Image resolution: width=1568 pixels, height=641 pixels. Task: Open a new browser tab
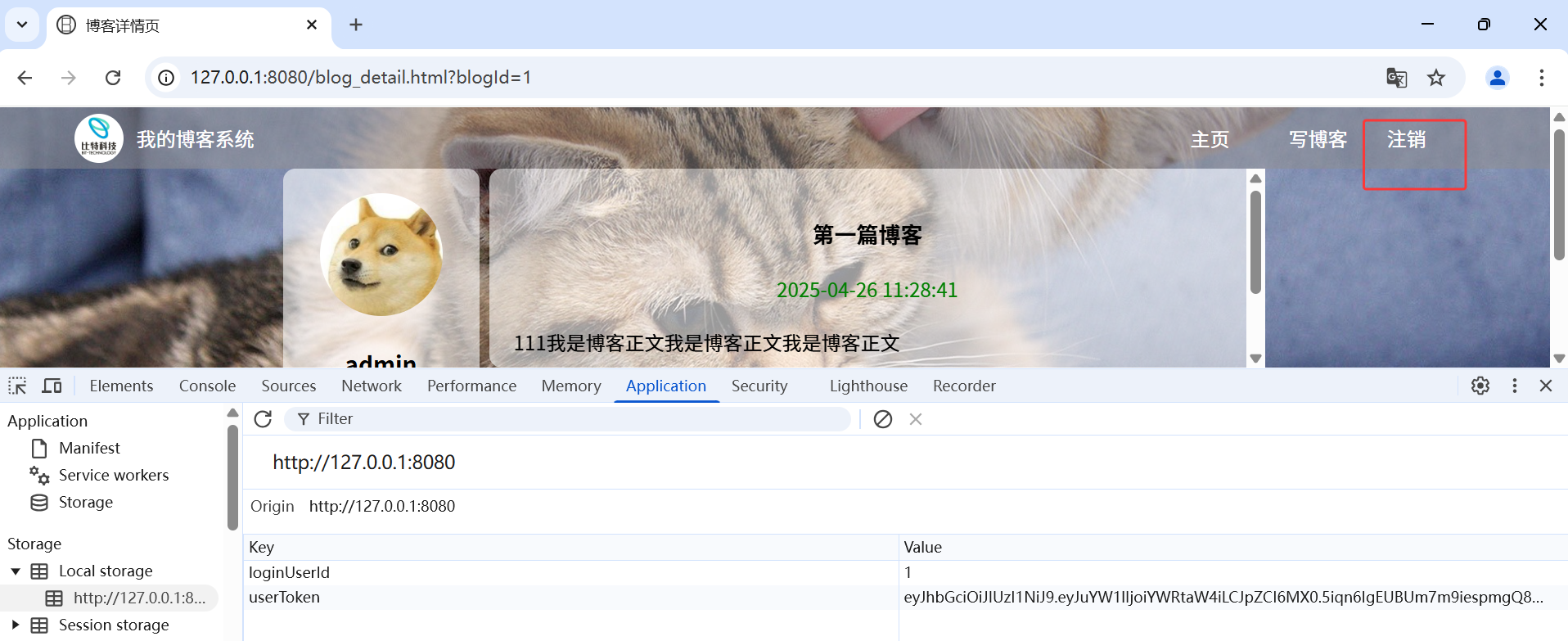356,25
